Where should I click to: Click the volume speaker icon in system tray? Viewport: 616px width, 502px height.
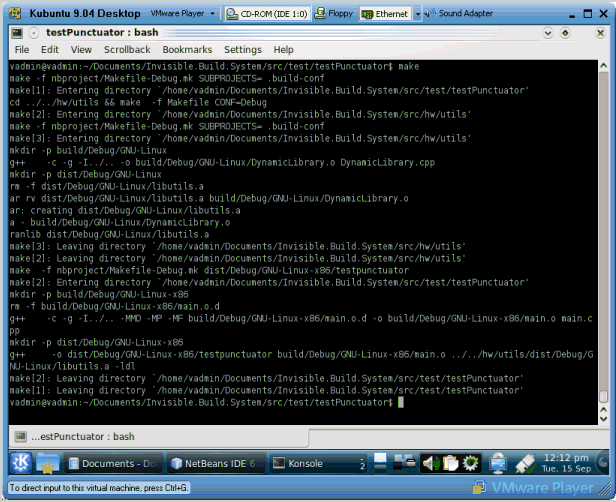(x=430, y=463)
